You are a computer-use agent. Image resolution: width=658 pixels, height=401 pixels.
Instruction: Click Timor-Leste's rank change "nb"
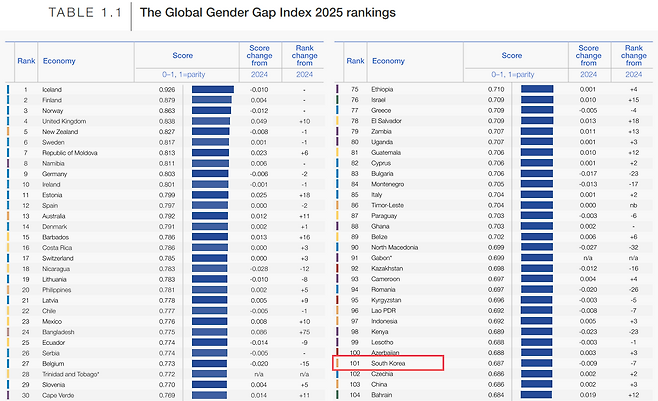tap(634, 205)
